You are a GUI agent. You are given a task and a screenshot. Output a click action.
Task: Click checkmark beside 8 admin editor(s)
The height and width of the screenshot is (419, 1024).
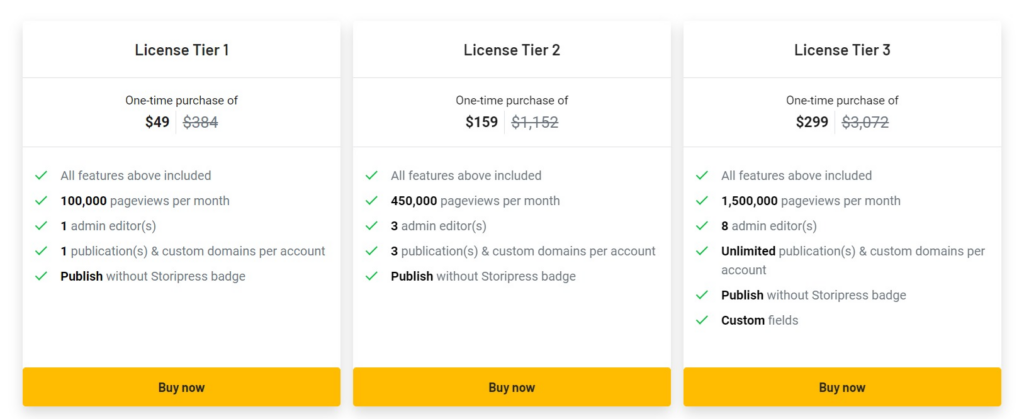pos(702,226)
